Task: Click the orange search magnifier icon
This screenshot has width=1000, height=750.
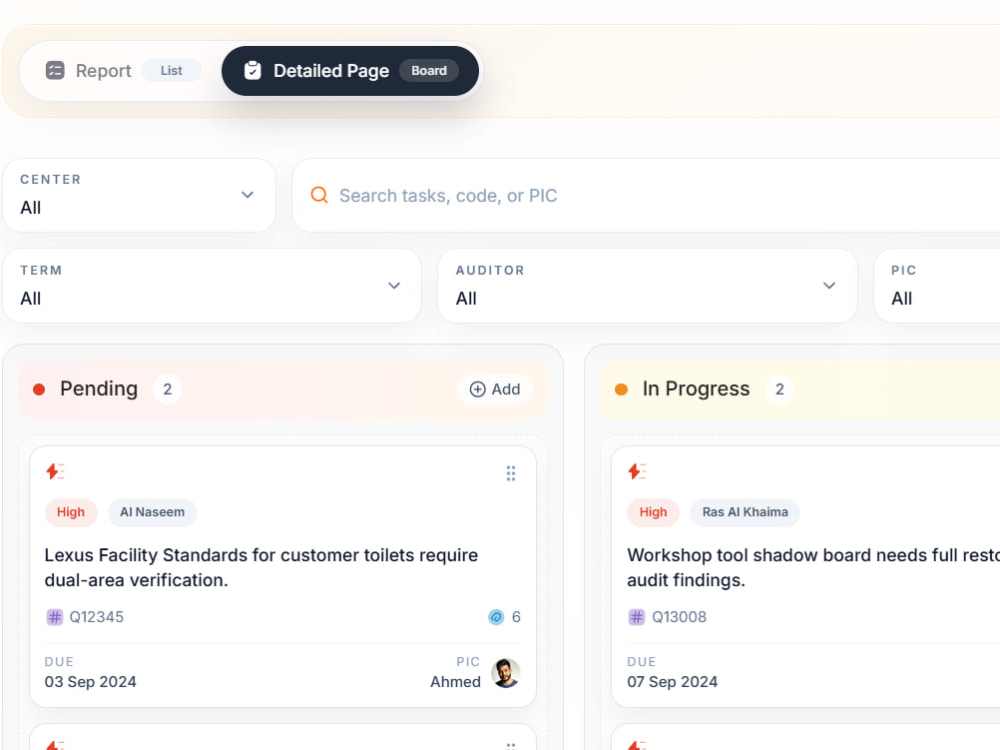Action: coord(319,195)
